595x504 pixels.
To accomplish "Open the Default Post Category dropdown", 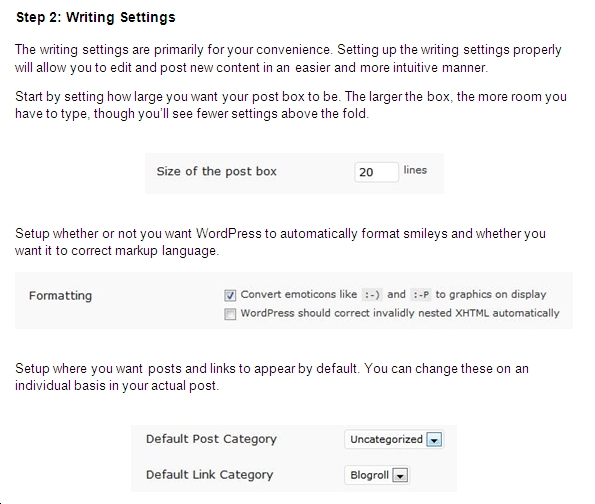I will [x=394, y=439].
